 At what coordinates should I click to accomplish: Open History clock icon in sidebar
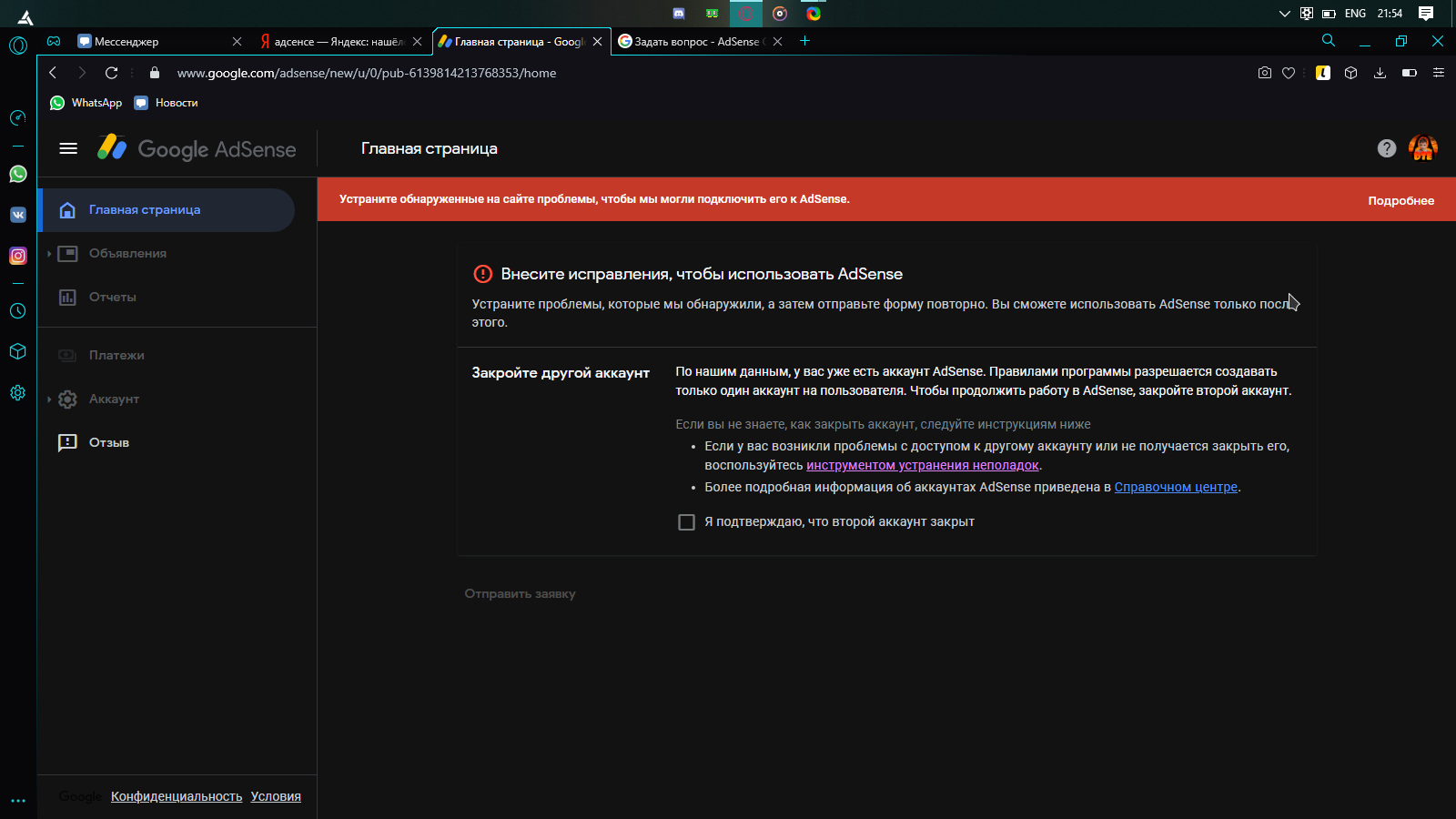[18, 310]
